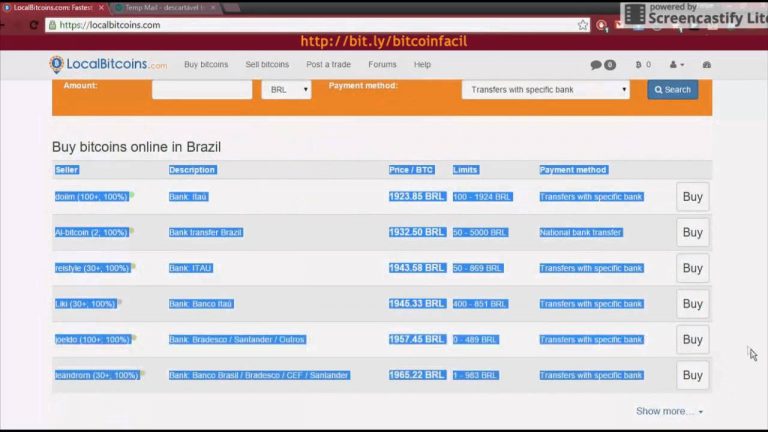
Task: Open the bitcoin wallet balance icon
Action: (x=643, y=65)
